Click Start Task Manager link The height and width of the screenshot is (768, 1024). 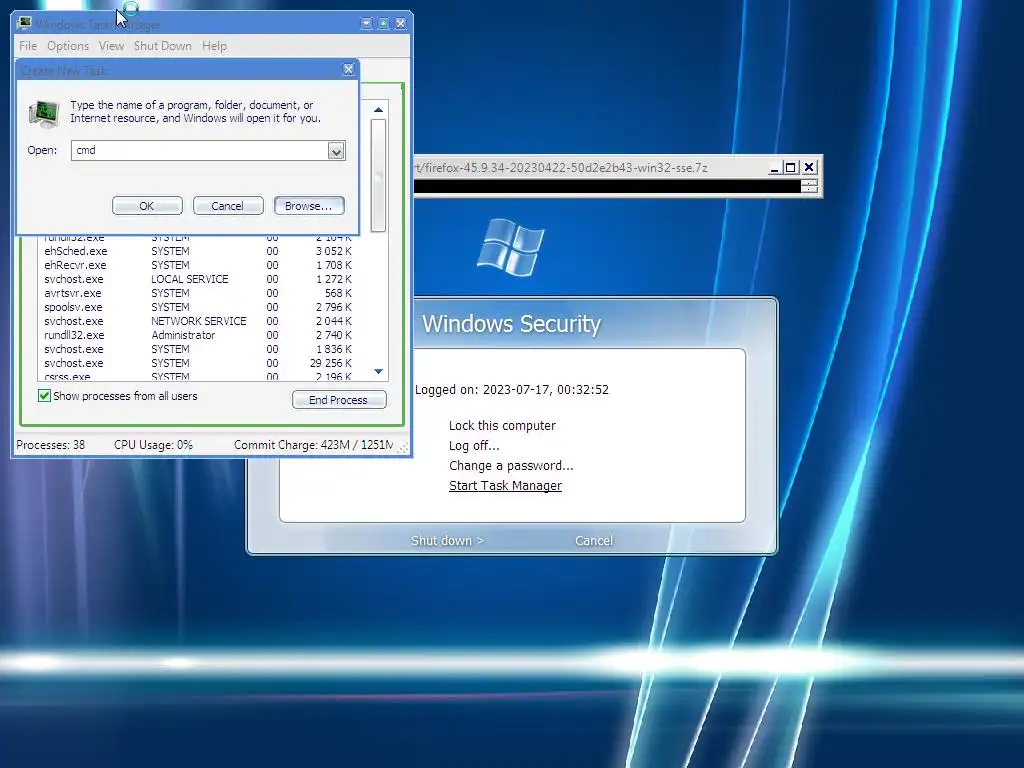coord(505,485)
